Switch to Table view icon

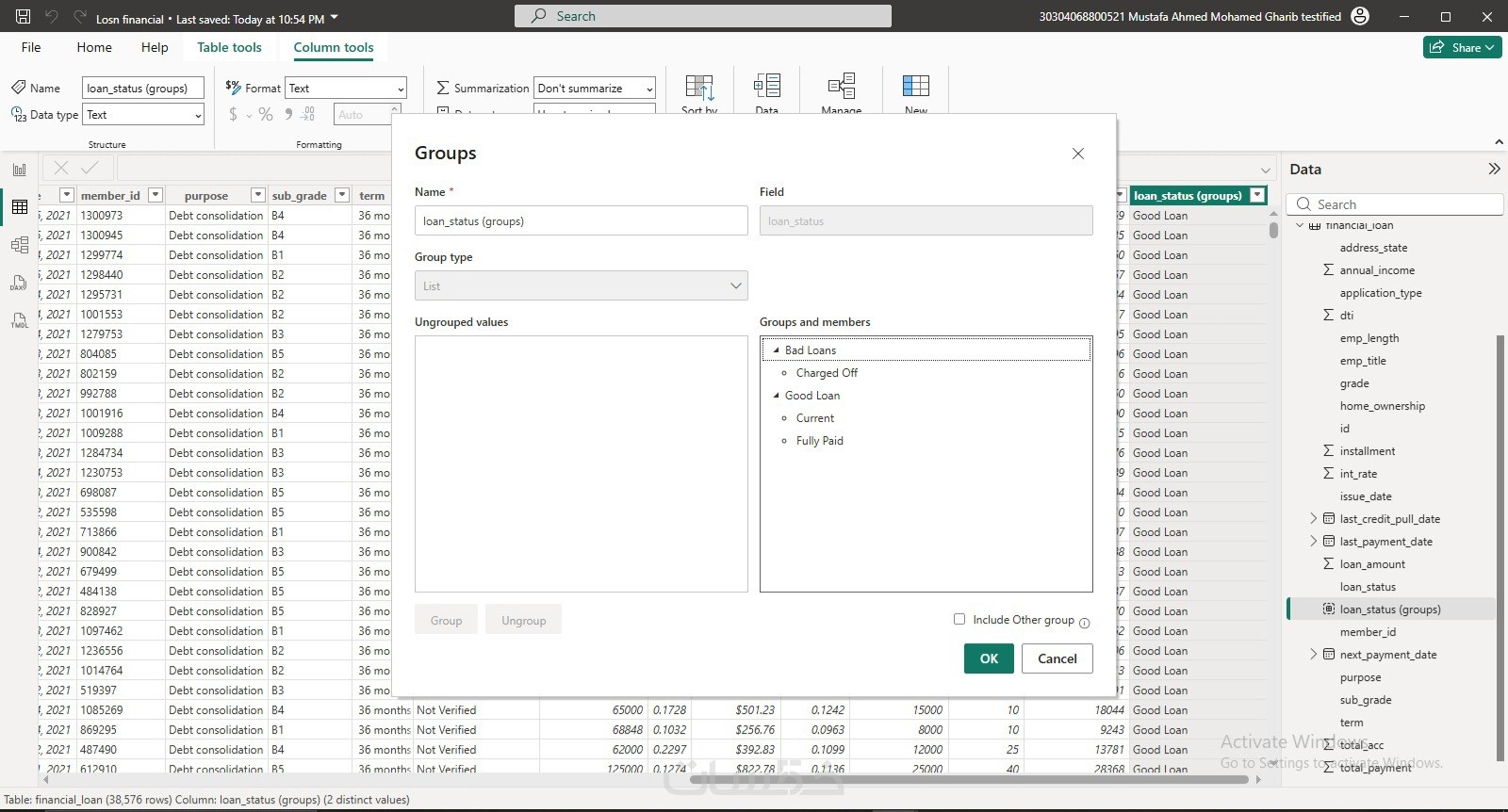coord(20,207)
